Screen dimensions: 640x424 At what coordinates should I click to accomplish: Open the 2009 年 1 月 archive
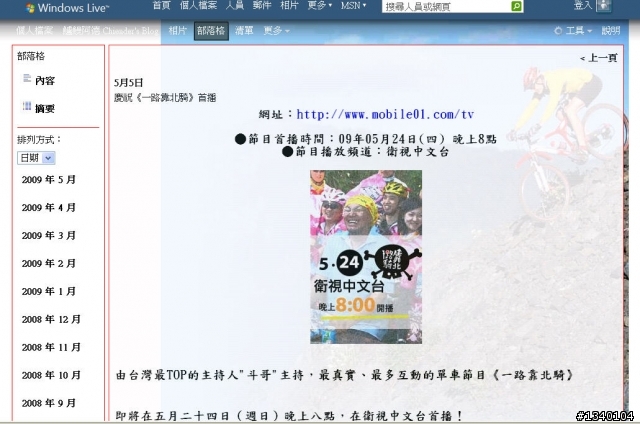49,291
